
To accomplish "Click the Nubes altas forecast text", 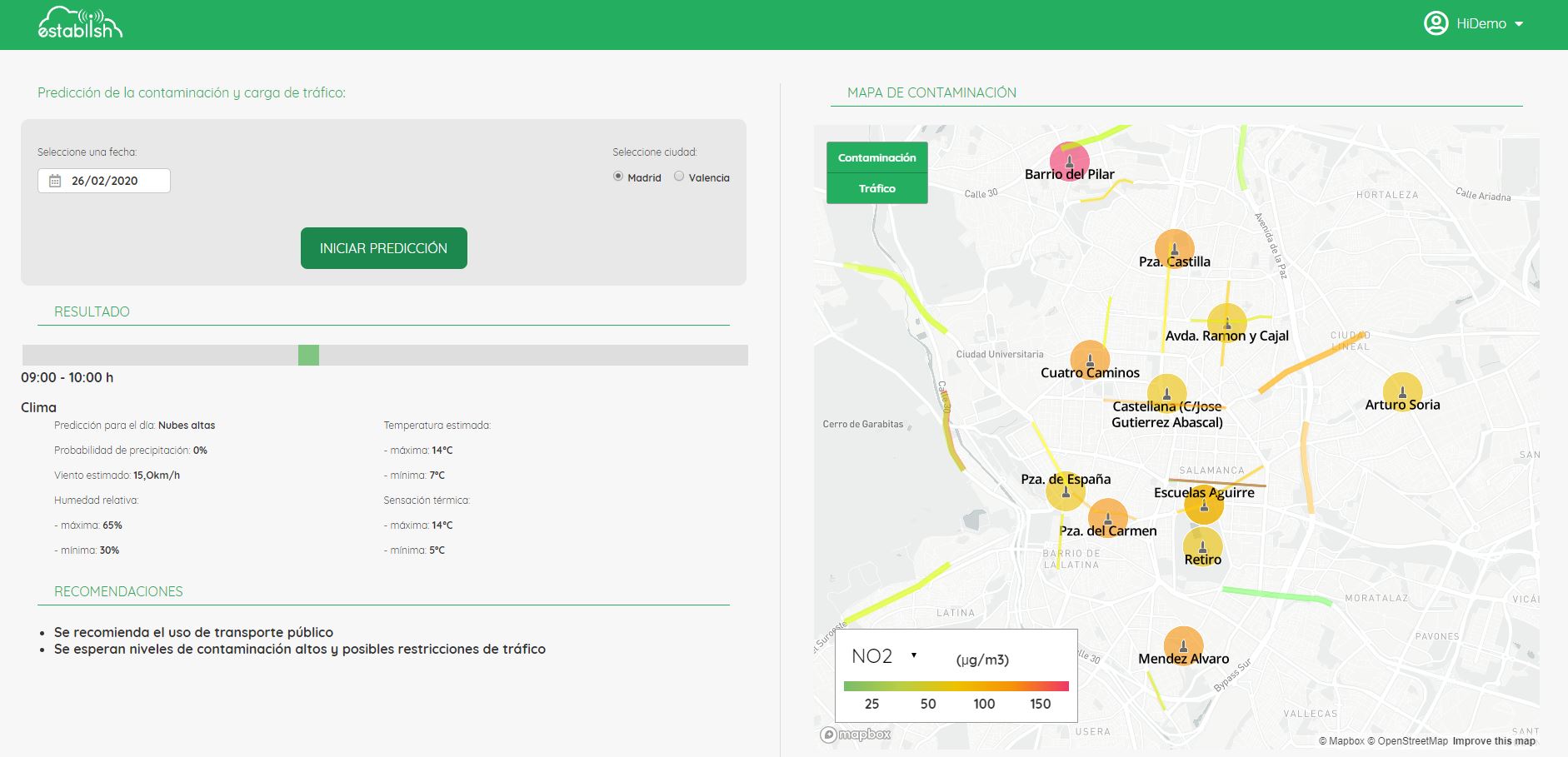I will pos(187,426).
